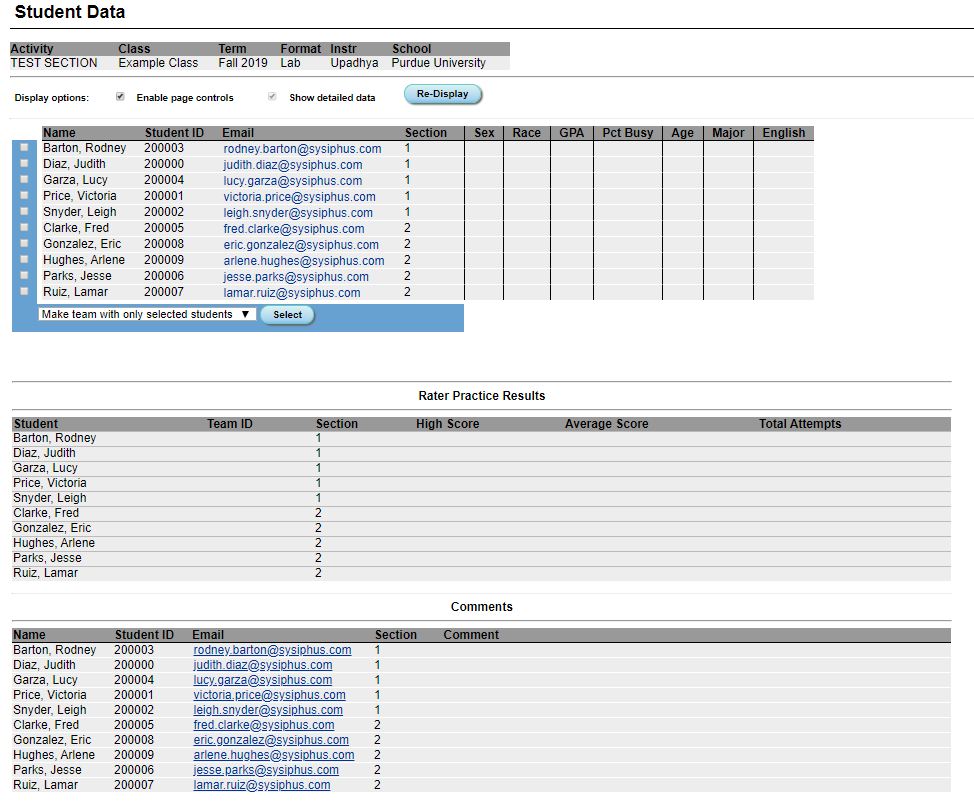974x802 pixels.
Task: Click eric.gonzalez@sysiphus.com in the Comments section
Action: [x=270, y=740]
